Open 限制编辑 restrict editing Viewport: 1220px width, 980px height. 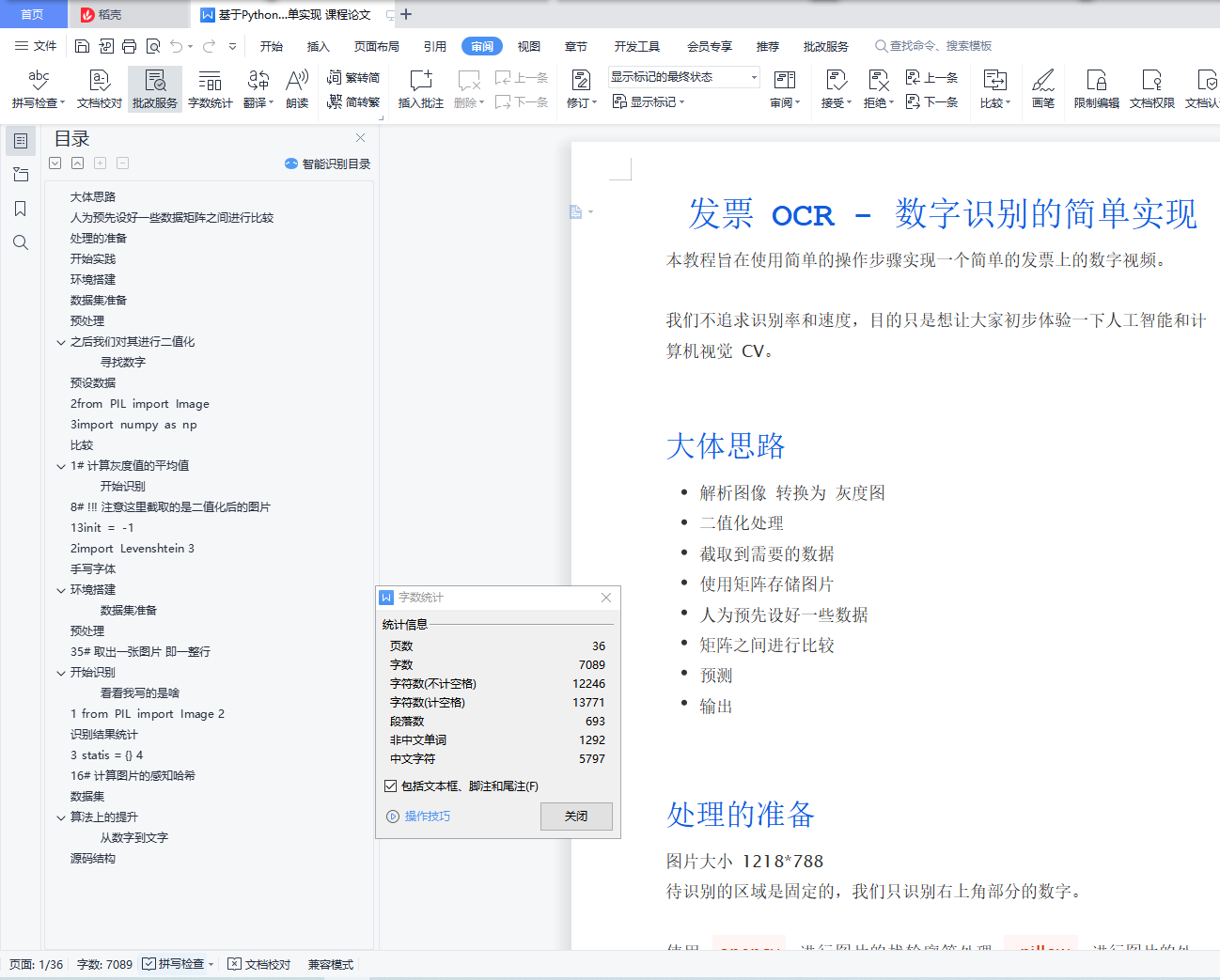1097,89
